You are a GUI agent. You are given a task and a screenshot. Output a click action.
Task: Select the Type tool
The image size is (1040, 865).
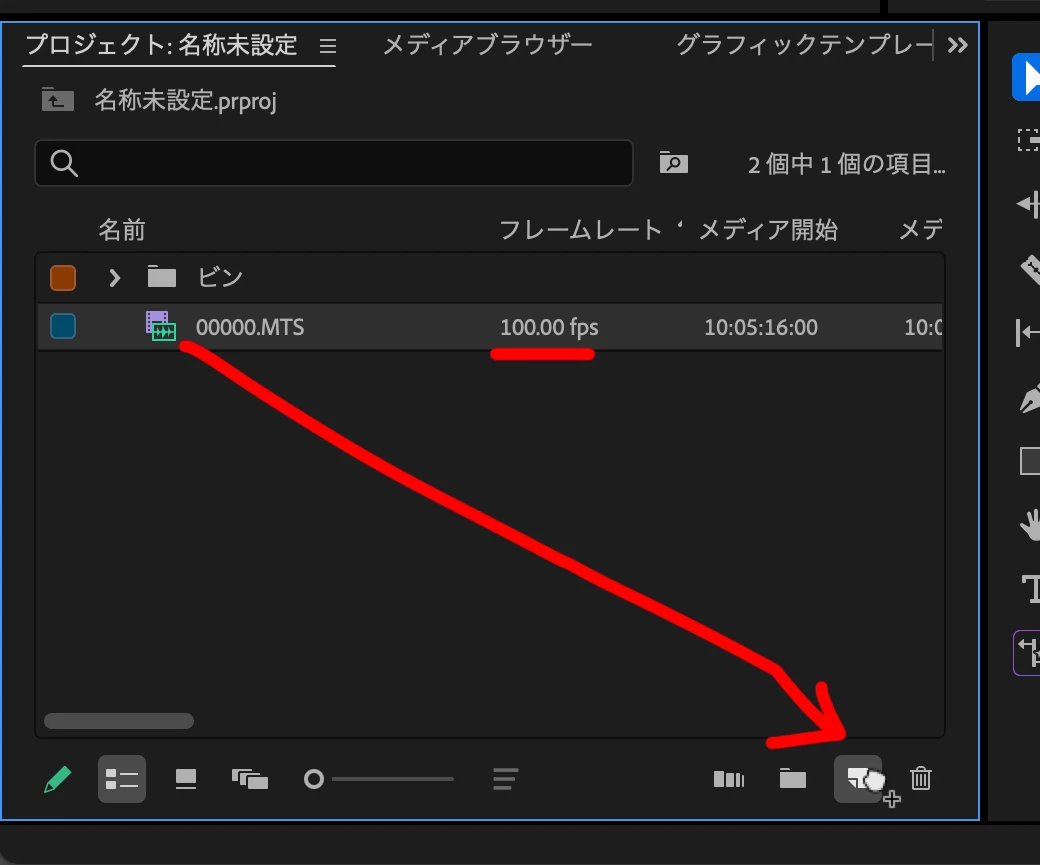1030,589
